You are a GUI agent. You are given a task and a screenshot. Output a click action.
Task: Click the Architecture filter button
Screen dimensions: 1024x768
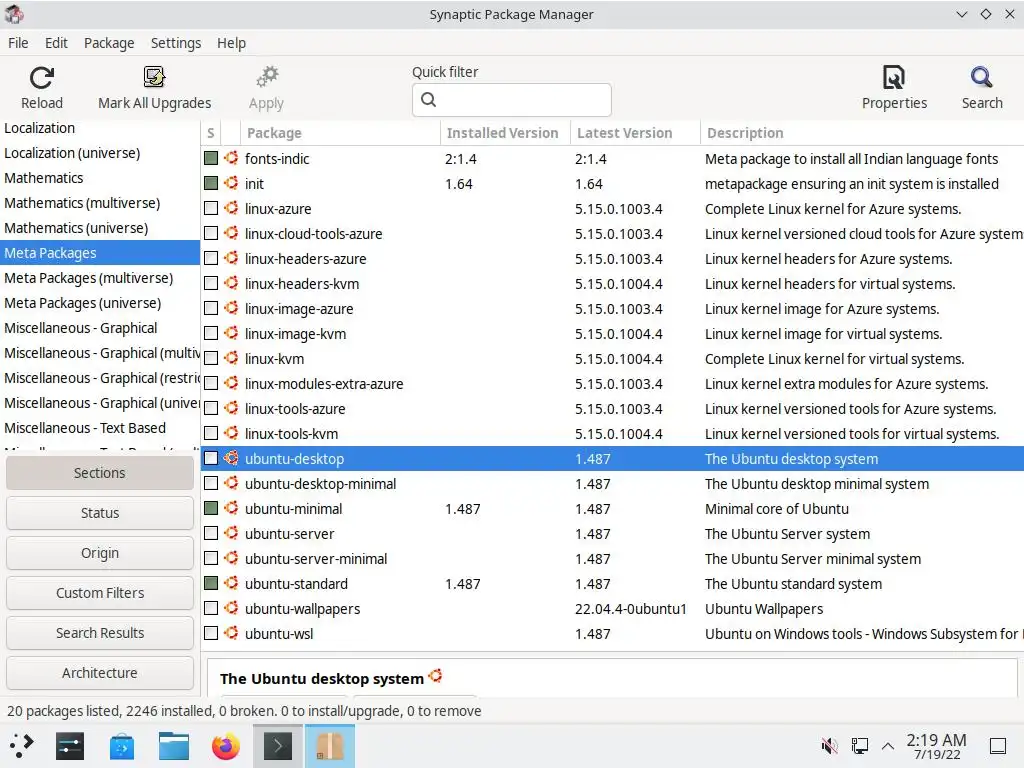(100, 673)
